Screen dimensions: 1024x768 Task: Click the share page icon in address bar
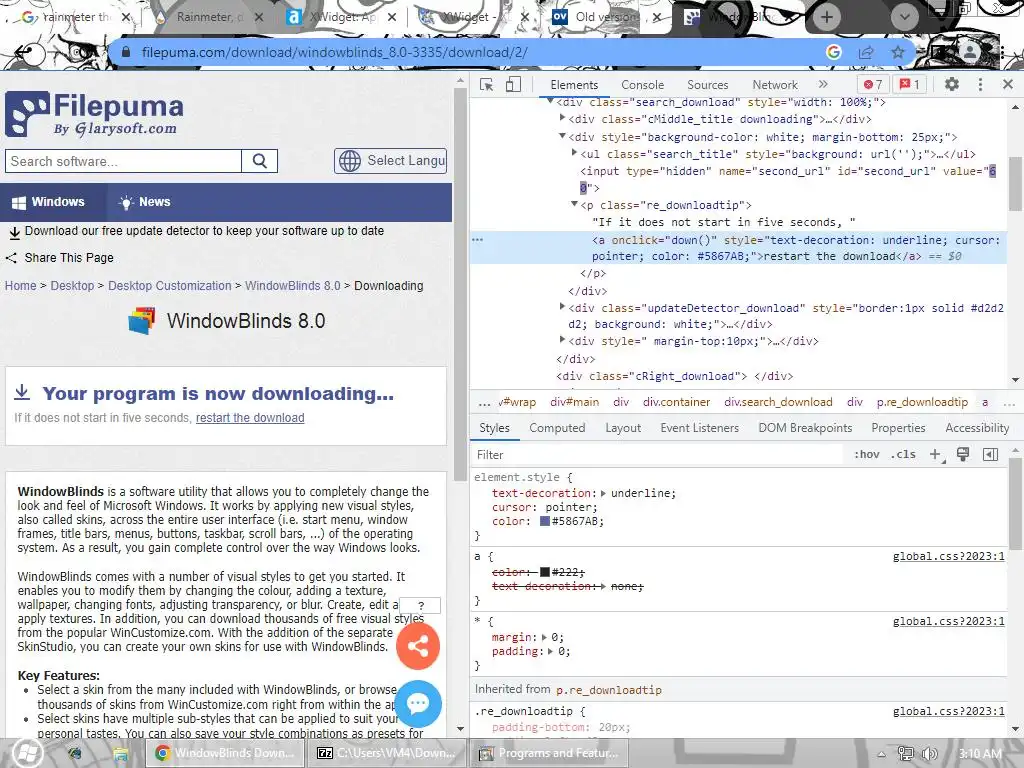(867, 52)
